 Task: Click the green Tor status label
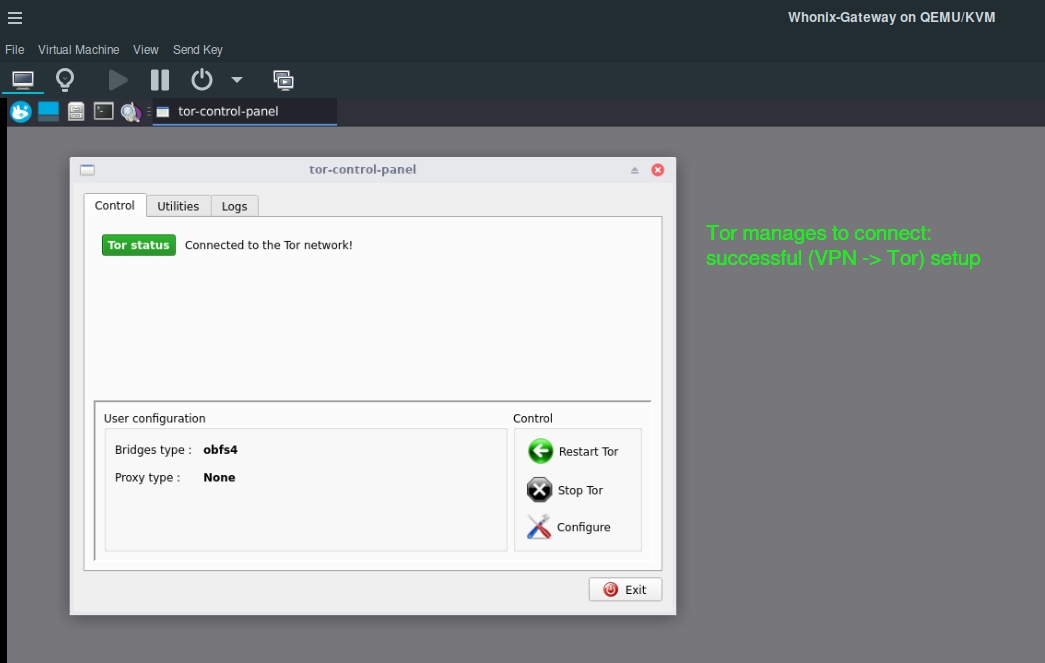coord(139,245)
